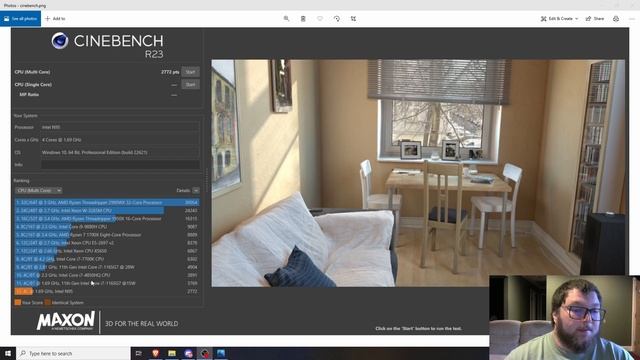Click Start beside CPU (Multi Core)
Viewport: 640px width, 360px height.
point(190,72)
